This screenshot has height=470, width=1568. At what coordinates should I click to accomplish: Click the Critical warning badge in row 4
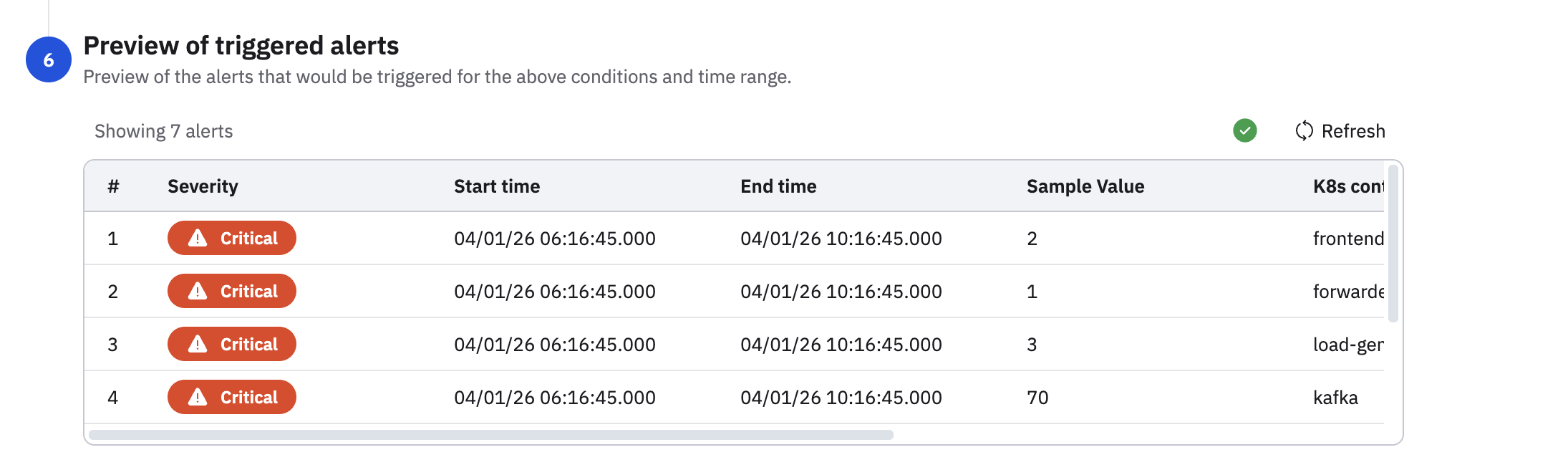[x=232, y=397]
